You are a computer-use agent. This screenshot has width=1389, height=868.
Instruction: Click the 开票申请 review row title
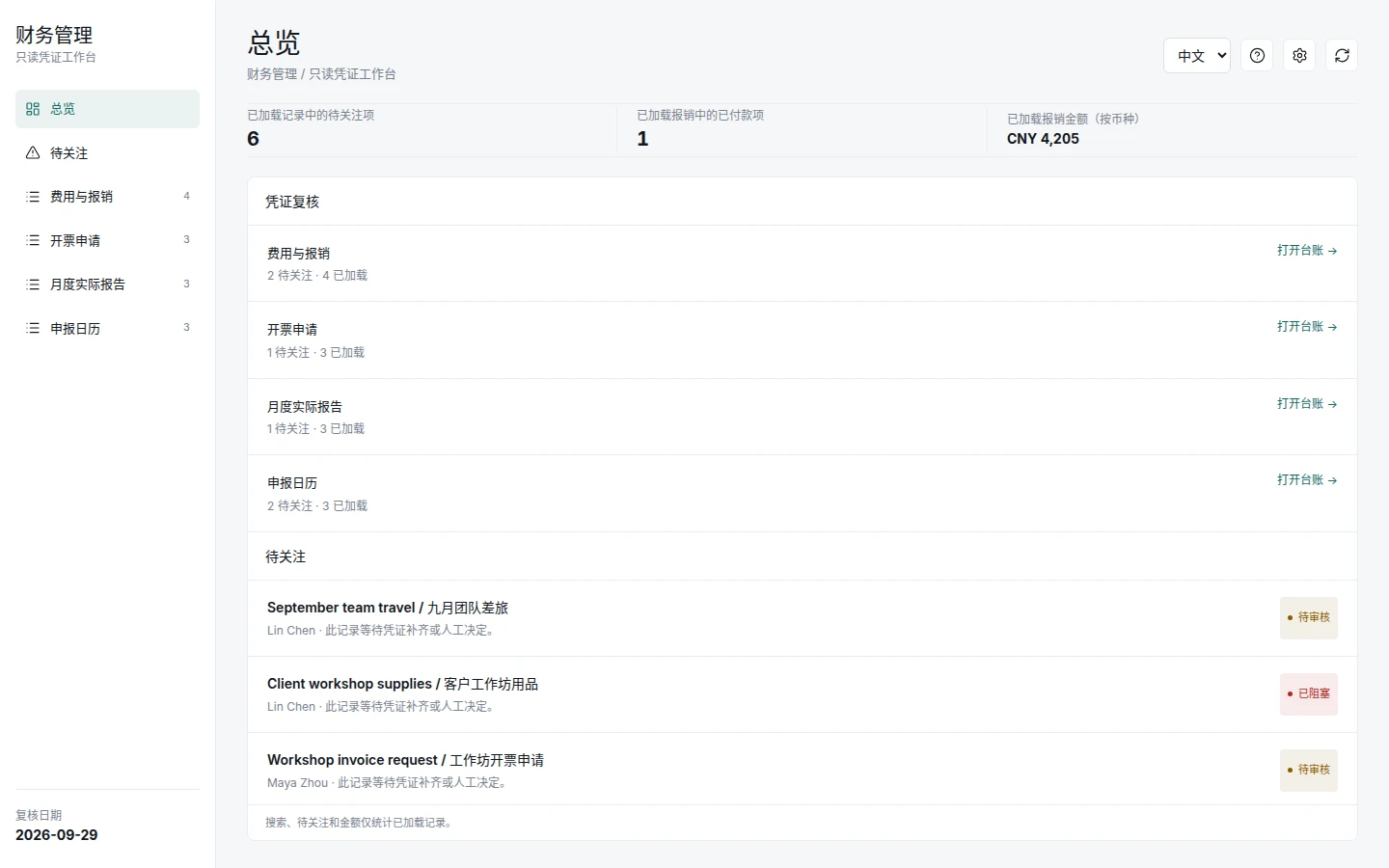292,330
